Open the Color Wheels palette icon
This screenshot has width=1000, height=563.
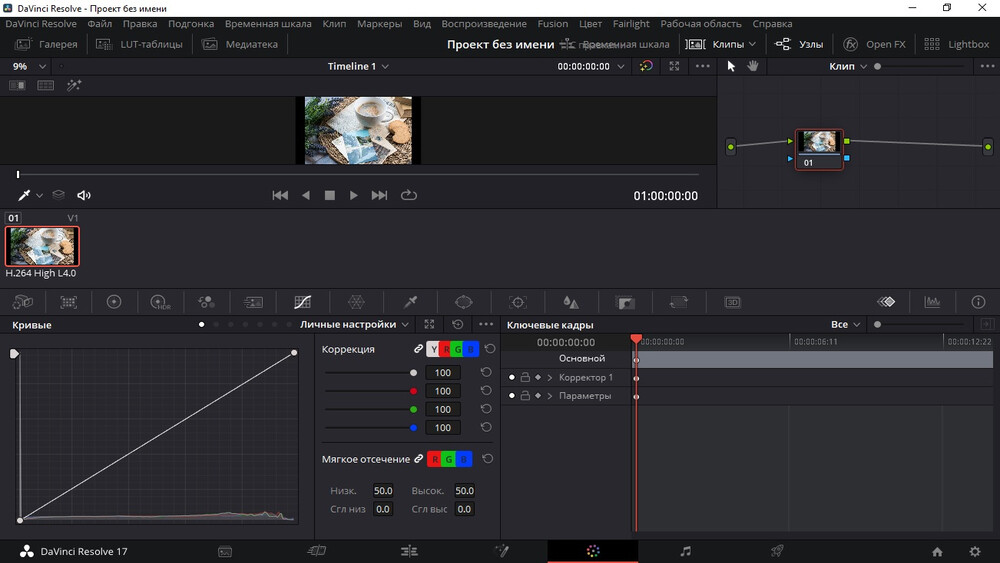tap(114, 302)
